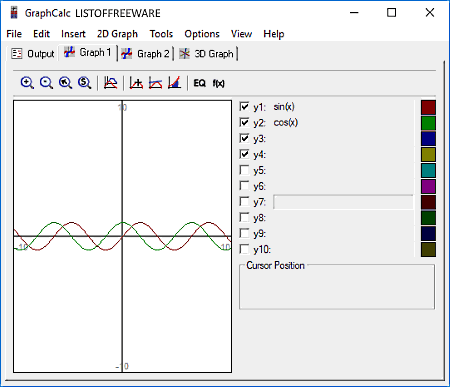Click the Zoom In magnifier icon
Viewport: 450px width, 387px height.
(x=27, y=83)
